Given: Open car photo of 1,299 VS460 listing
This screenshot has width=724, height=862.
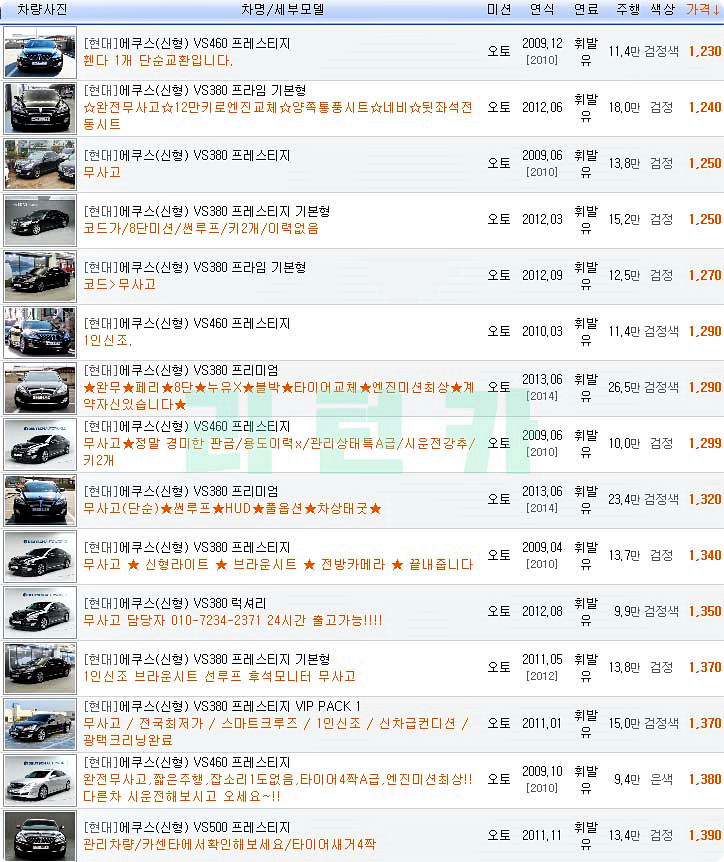Looking at the screenshot, I should (40, 445).
